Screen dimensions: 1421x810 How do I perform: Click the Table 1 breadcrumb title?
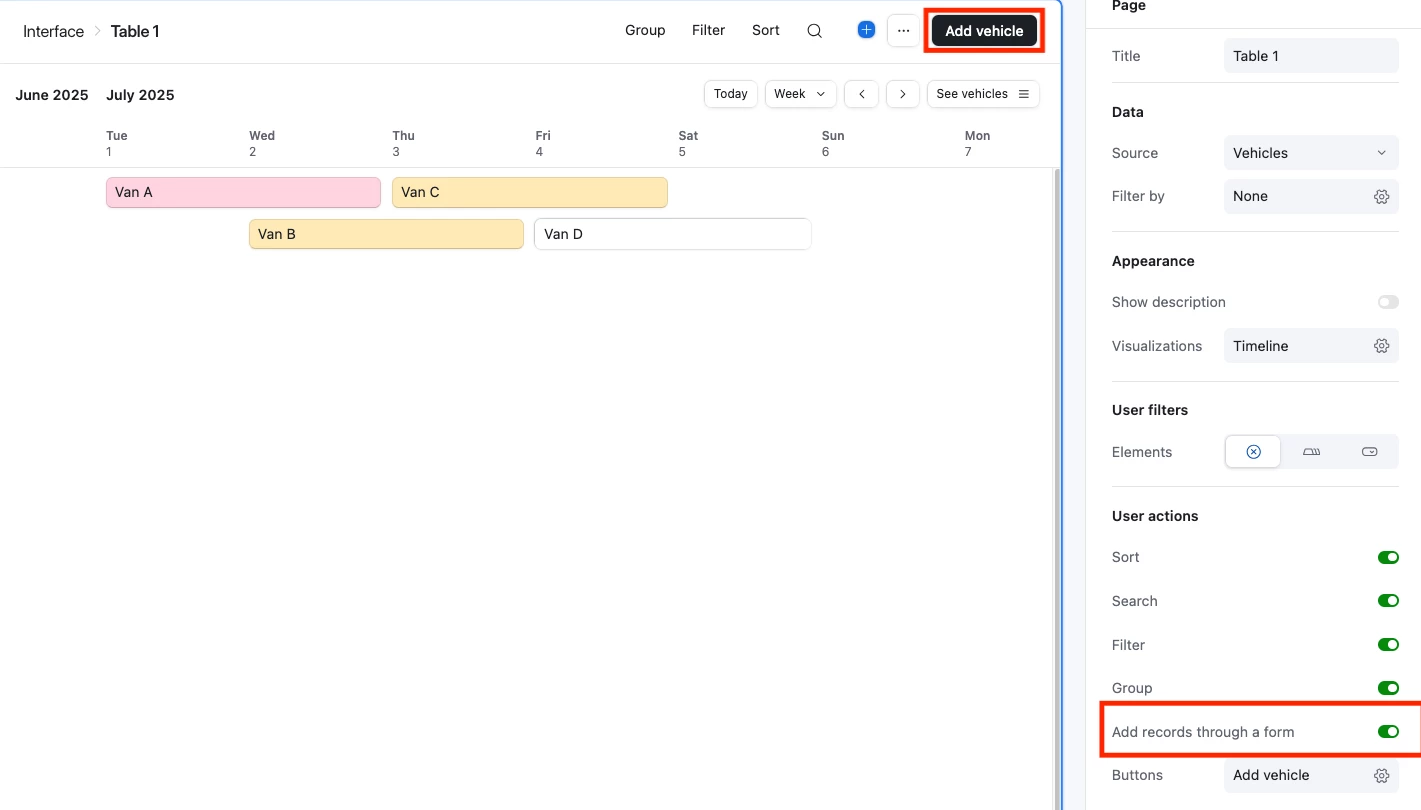click(135, 31)
